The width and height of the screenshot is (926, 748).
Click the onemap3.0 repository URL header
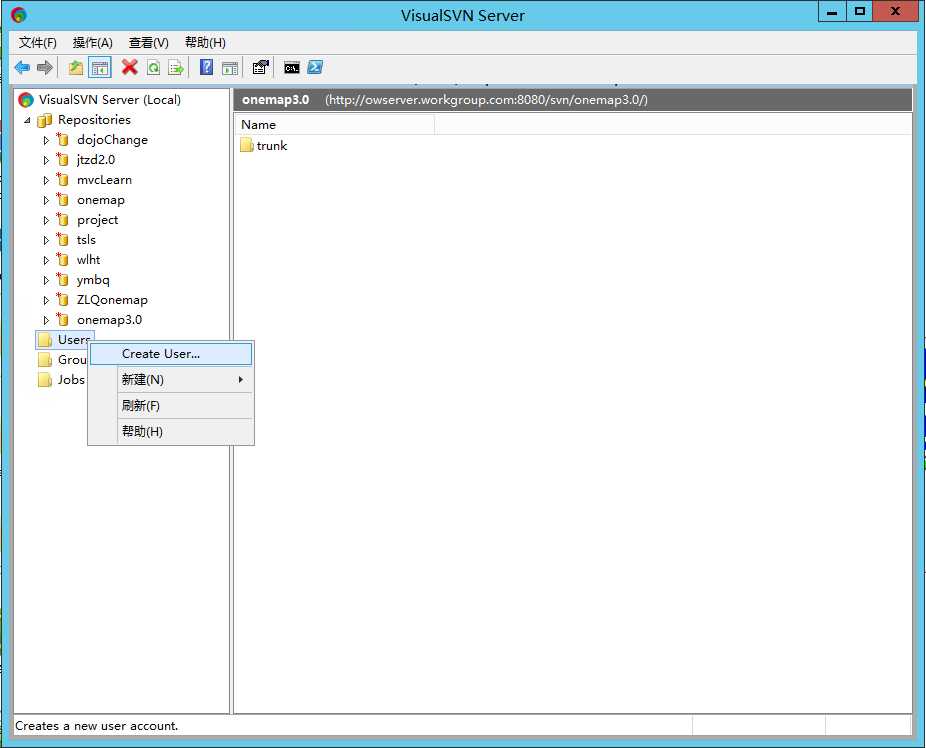[x=486, y=100]
